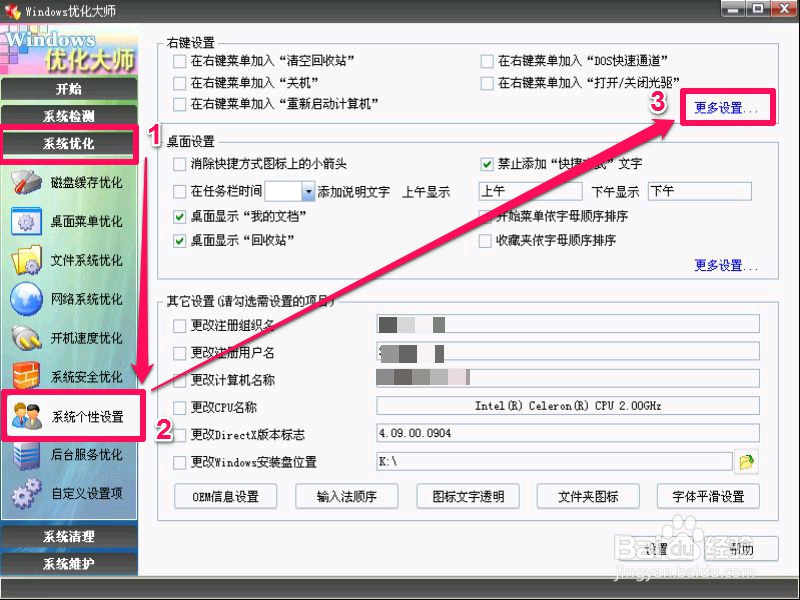Click the 设置 button at bottom

click(656, 549)
